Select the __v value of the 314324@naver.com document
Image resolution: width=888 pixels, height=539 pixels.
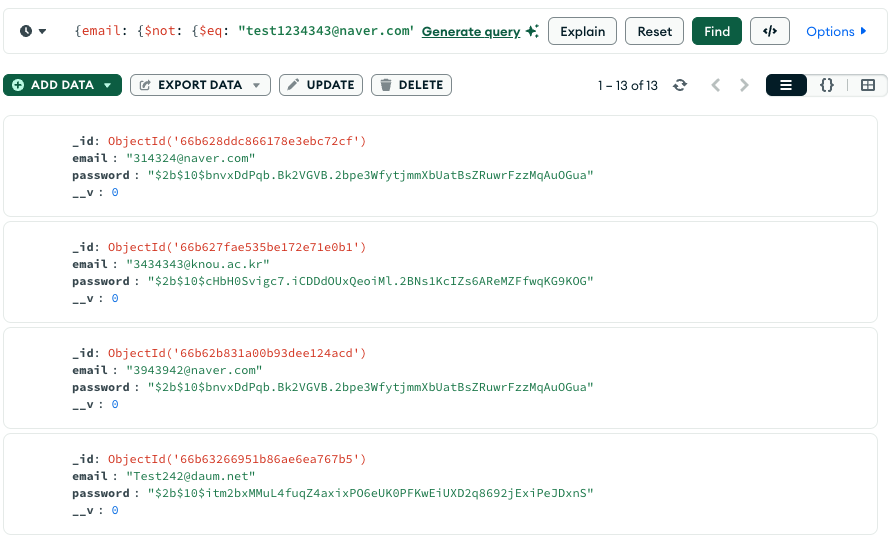[115, 192]
